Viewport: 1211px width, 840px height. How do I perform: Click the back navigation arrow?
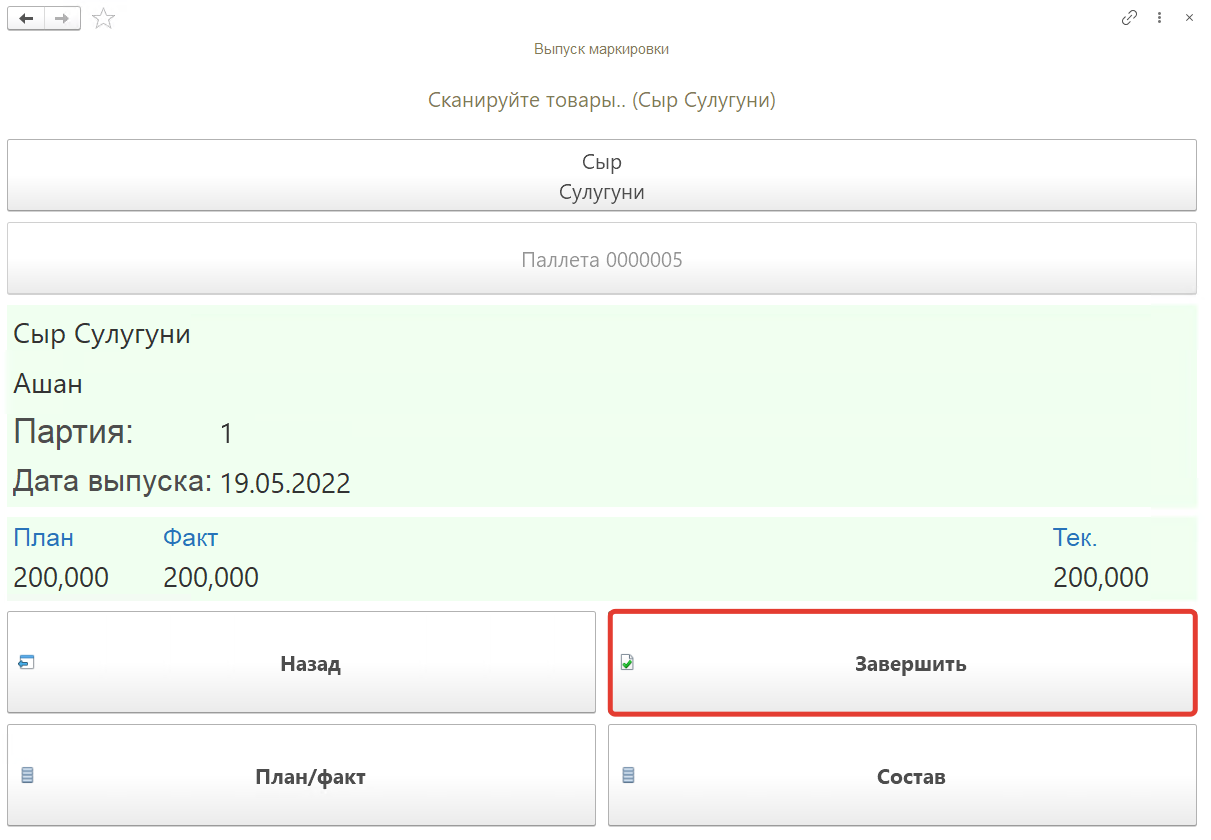[26, 18]
